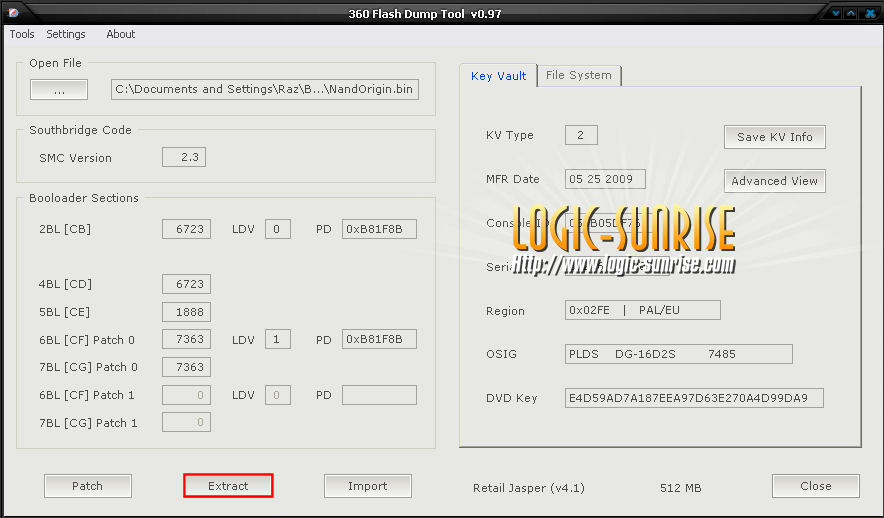This screenshot has height=518, width=884.
Task: Click the 2BL [CB] version field
Action: (186, 229)
